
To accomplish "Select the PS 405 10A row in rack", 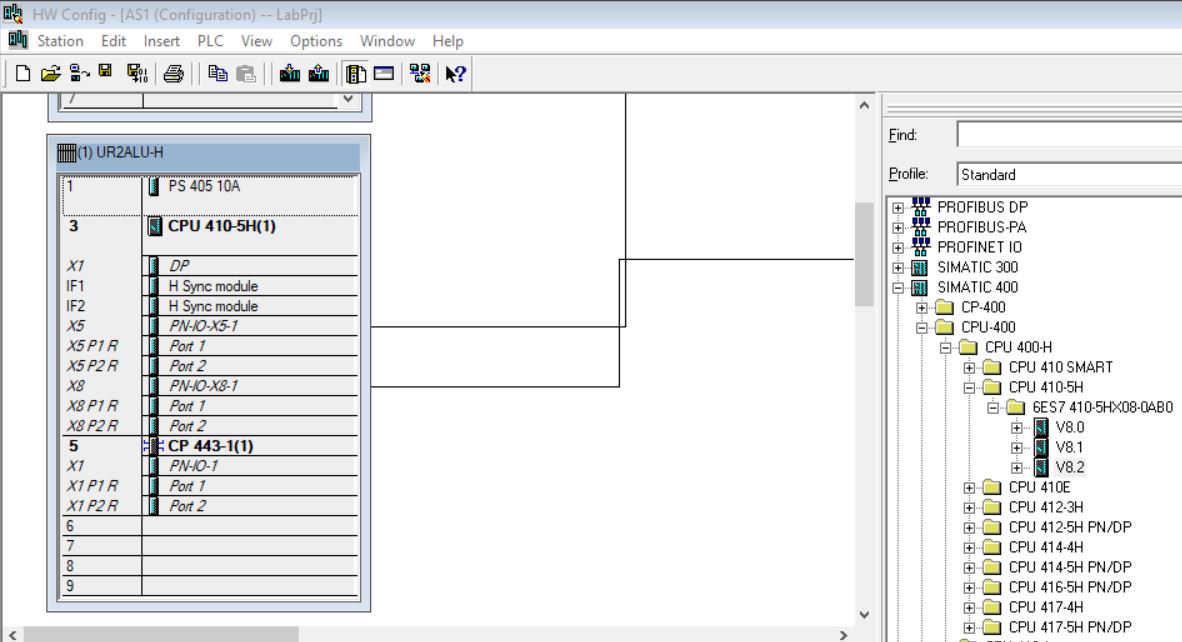I will tap(210, 195).
